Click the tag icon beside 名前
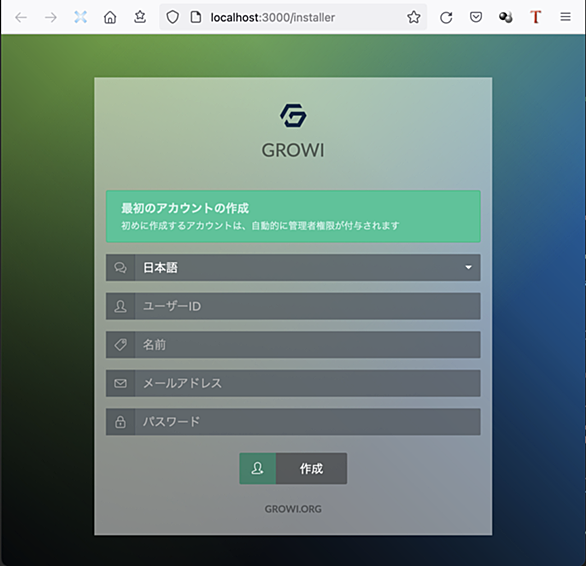The image size is (586, 566). pos(120,345)
